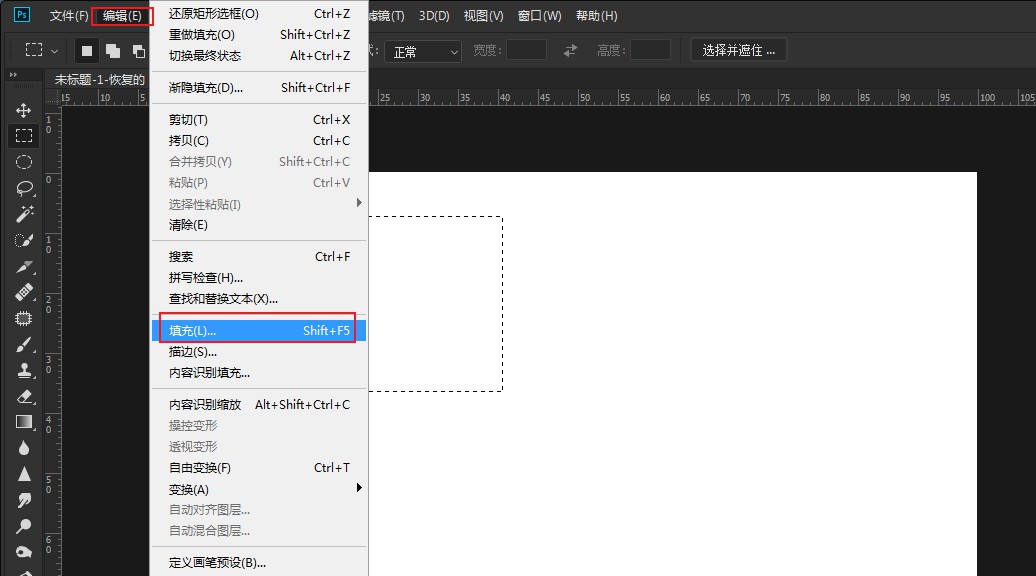Open the style dropdown showing 正常
The height and width of the screenshot is (576, 1036).
click(423, 52)
